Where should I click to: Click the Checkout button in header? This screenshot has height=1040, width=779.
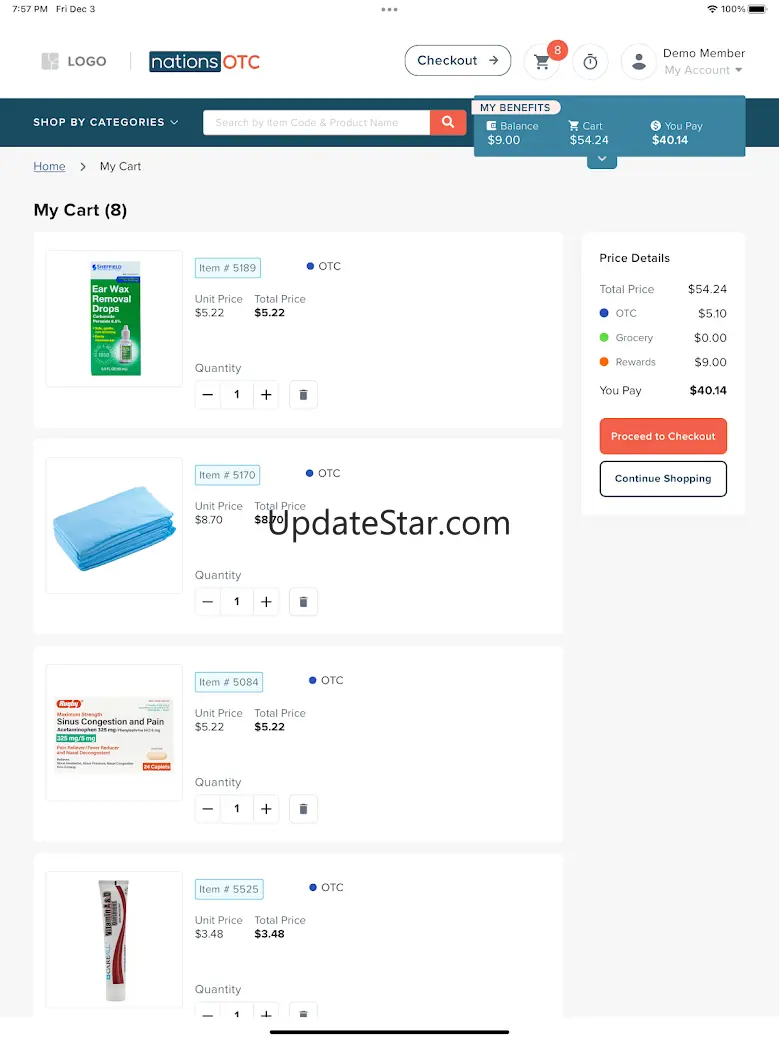(458, 60)
